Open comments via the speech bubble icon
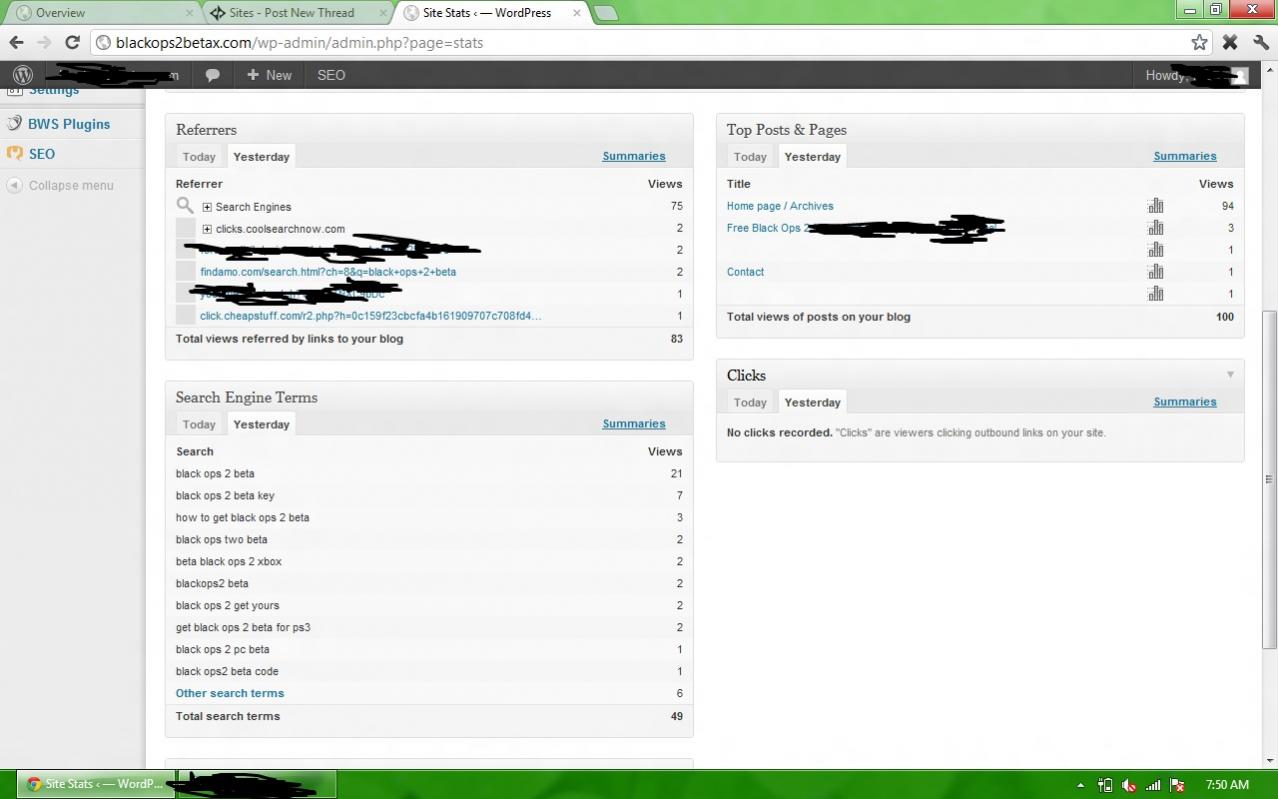 [x=212, y=75]
